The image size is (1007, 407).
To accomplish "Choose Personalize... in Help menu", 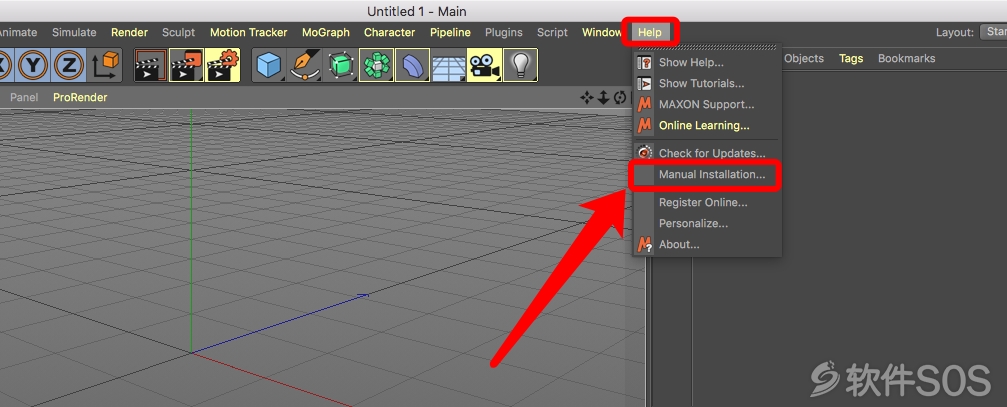I will (x=707, y=223).
